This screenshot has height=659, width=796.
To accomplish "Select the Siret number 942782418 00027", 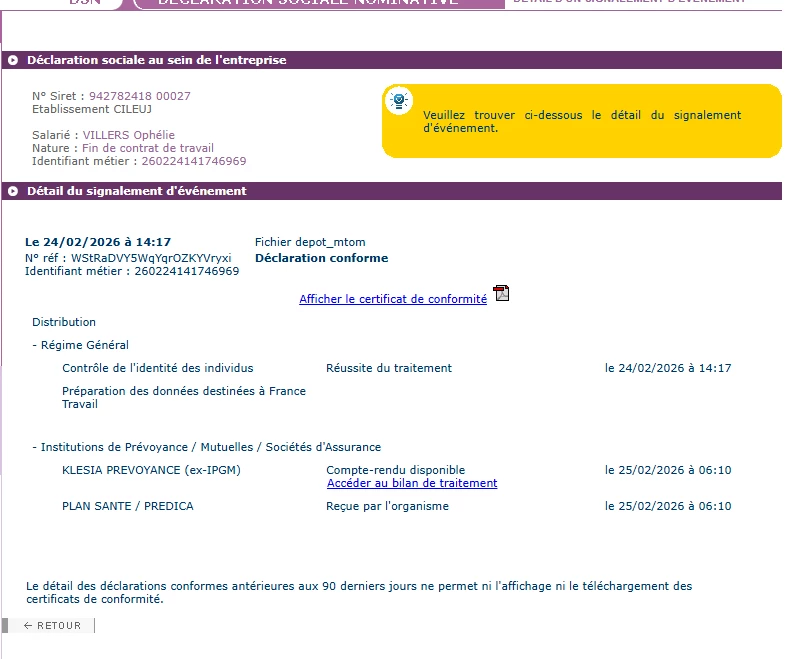I will point(140,96).
